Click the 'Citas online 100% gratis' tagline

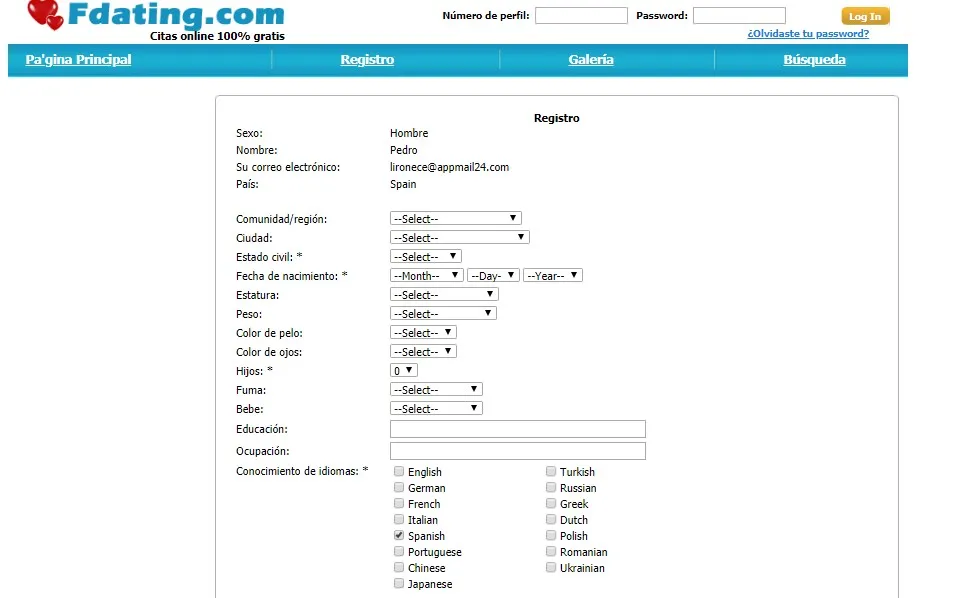pos(217,36)
